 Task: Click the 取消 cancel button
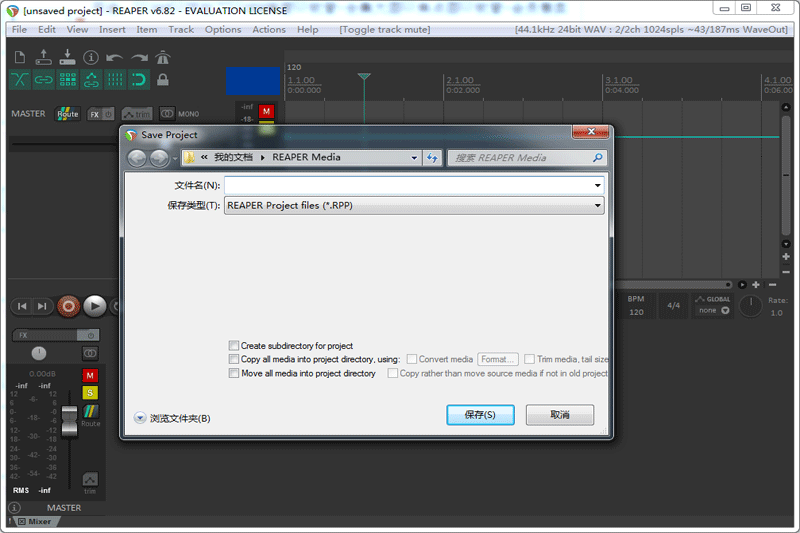coord(560,415)
